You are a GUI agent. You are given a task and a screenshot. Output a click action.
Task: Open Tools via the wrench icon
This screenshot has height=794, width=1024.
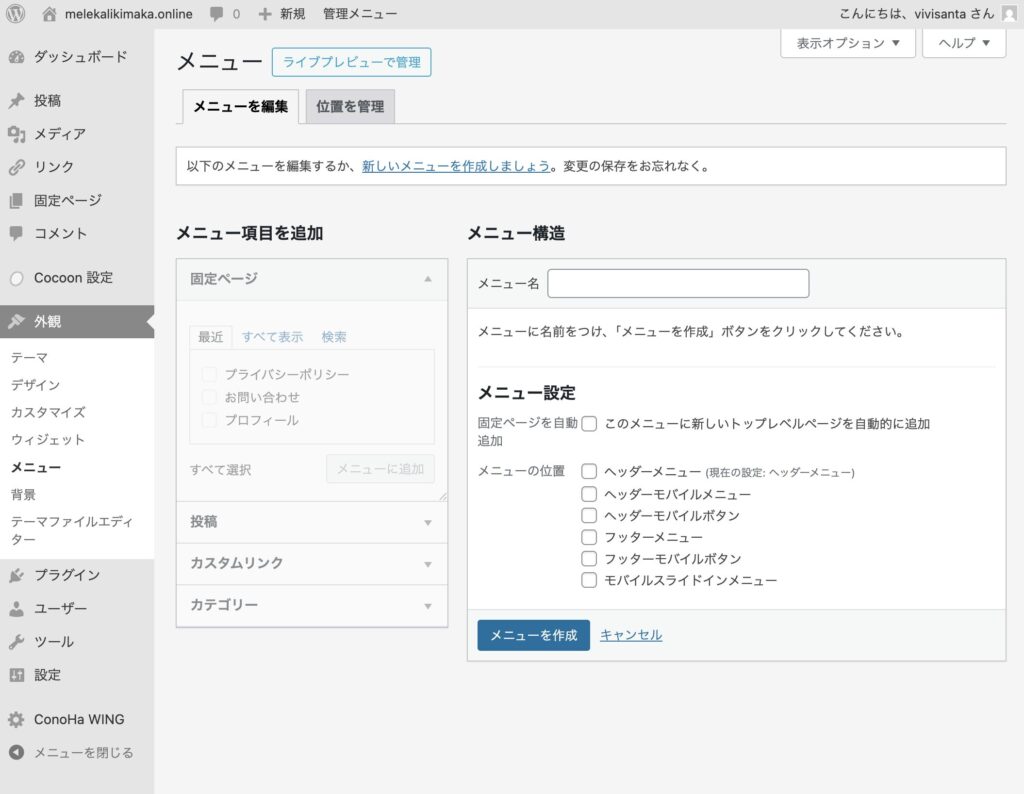16,642
